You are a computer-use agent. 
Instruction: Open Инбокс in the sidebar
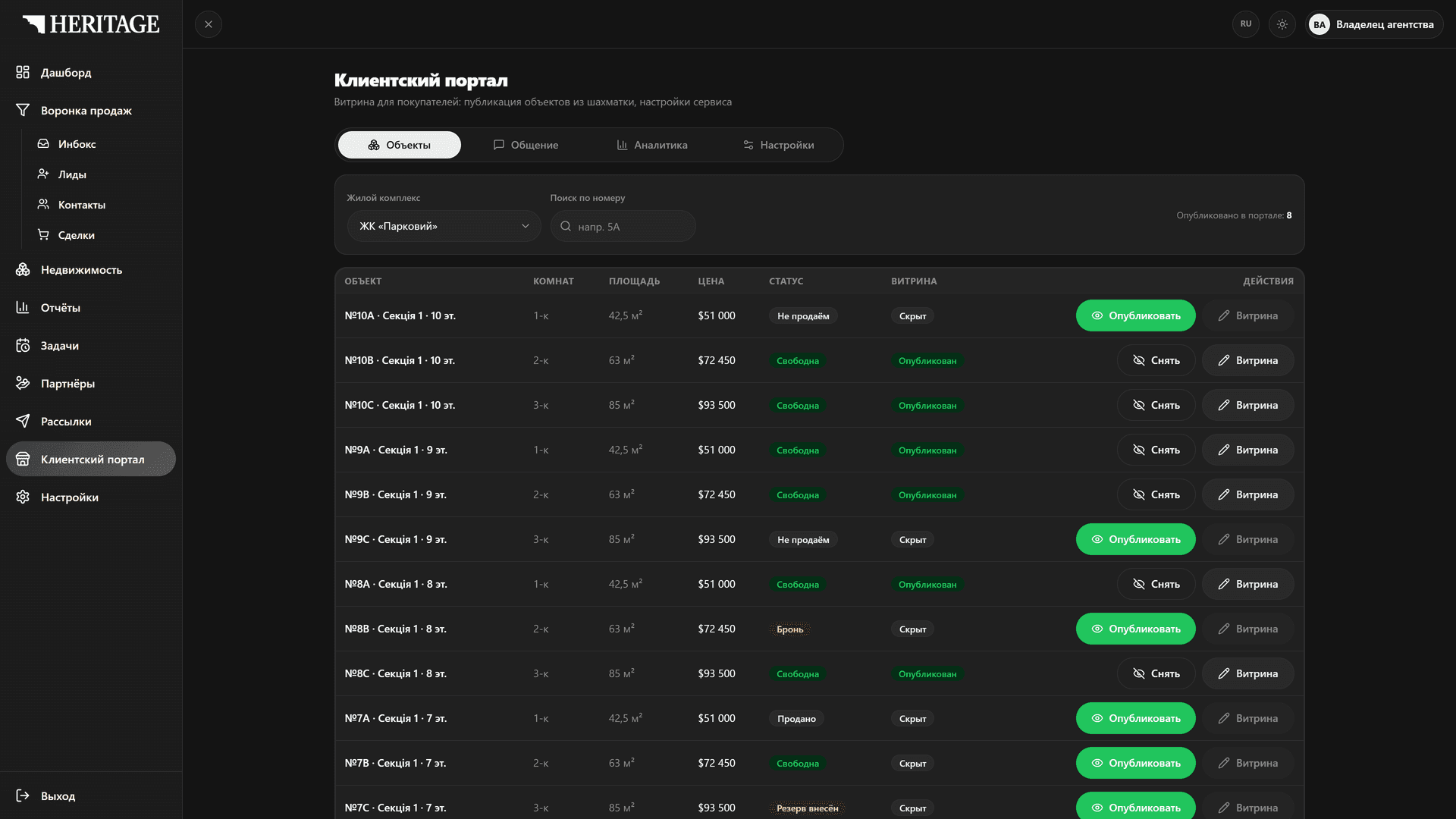(x=102, y=144)
